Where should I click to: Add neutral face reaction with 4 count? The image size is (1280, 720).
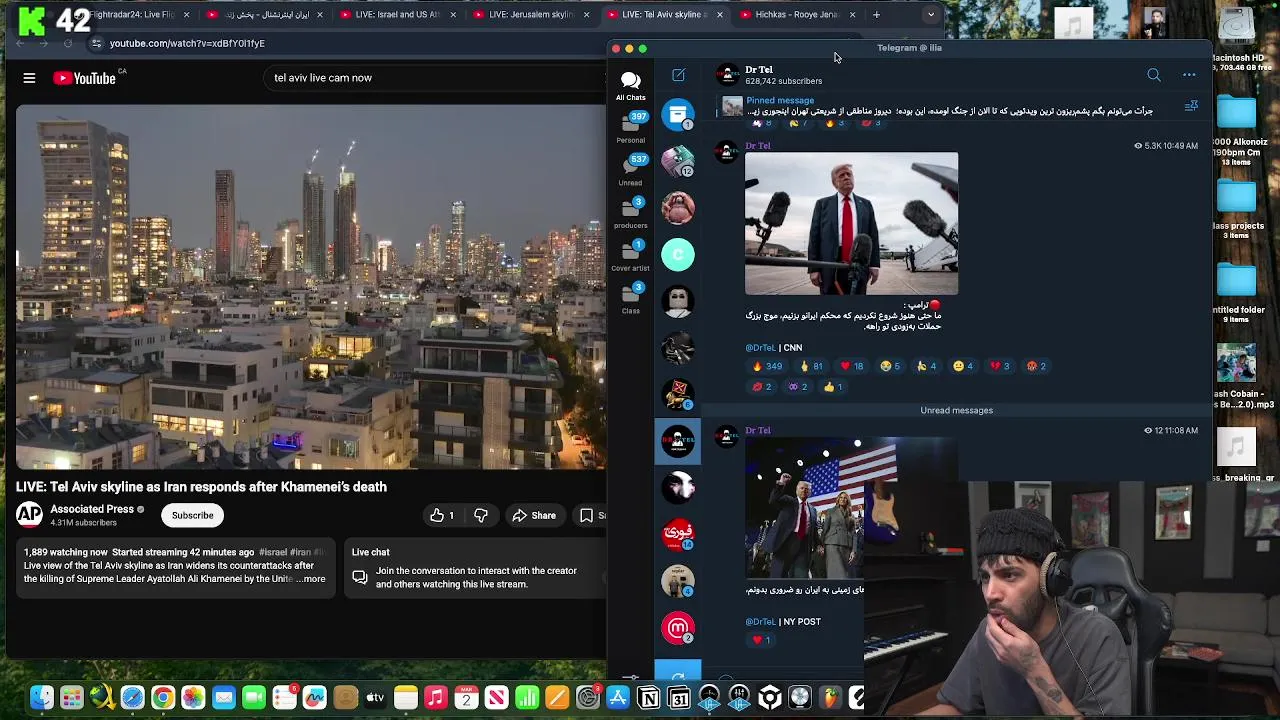(963, 366)
